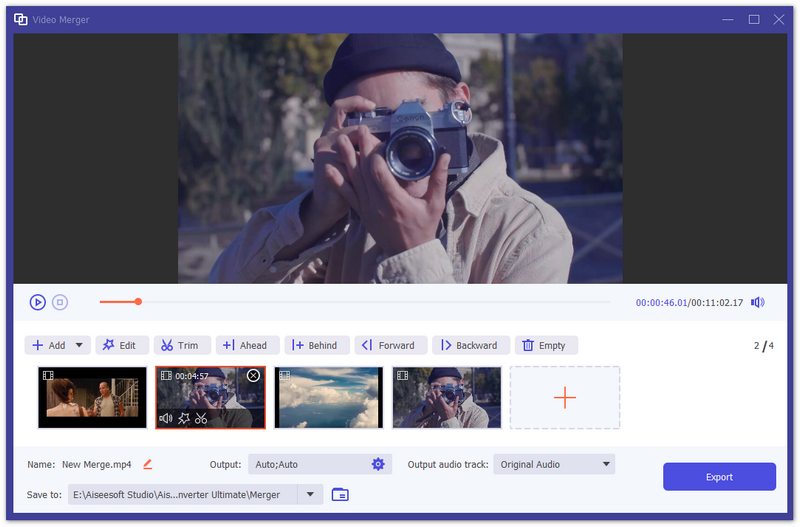The height and width of the screenshot is (527, 800).
Task: Click the Trim scissors button
Action: [x=181, y=345]
